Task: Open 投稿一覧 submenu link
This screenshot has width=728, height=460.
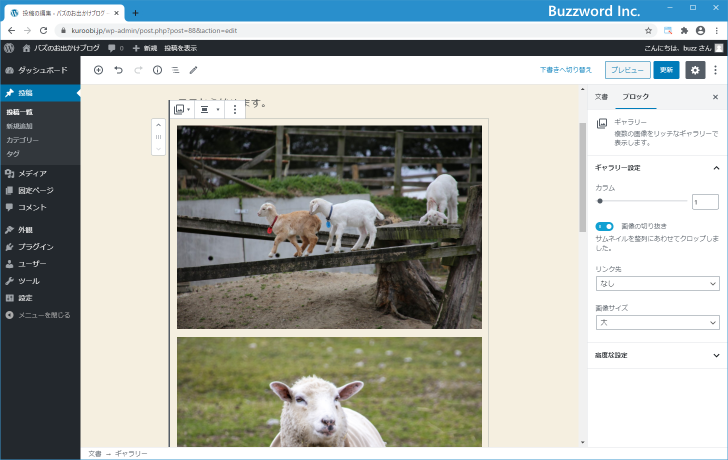Action: (x=20, y=112)
